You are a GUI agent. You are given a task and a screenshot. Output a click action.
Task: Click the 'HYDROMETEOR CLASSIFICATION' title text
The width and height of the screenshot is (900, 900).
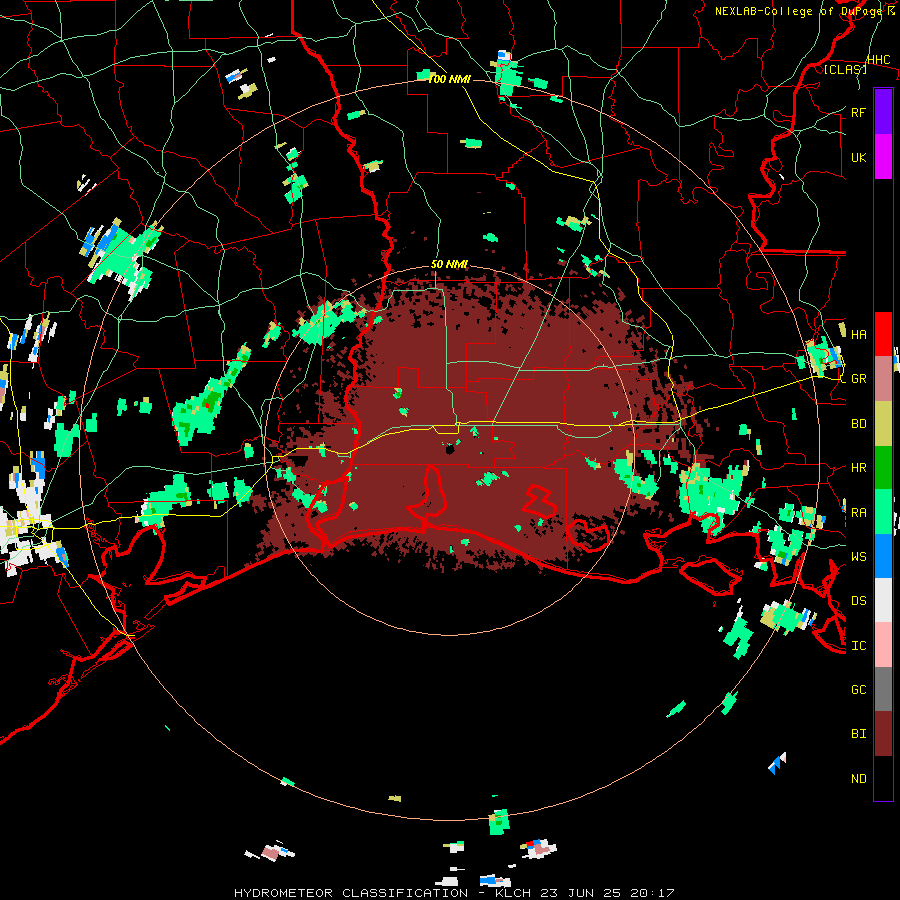click(x=351, y=893)
